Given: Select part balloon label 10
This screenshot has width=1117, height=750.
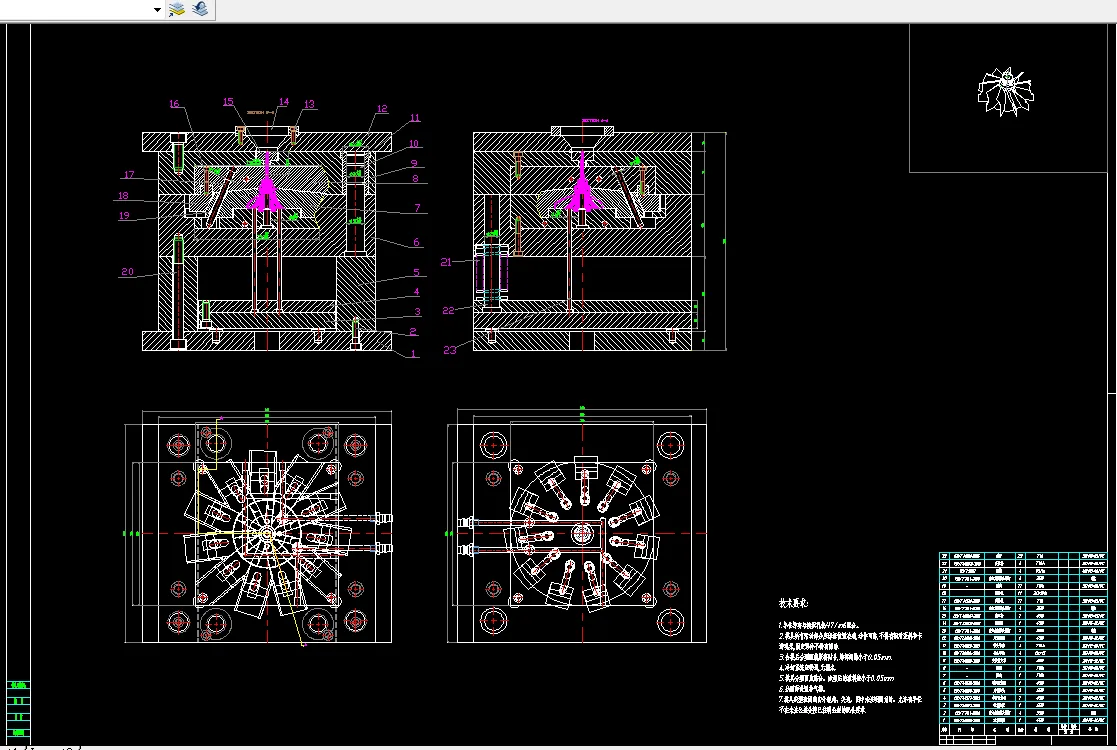Looking at the screenshot, I should [x=414, y=144].
